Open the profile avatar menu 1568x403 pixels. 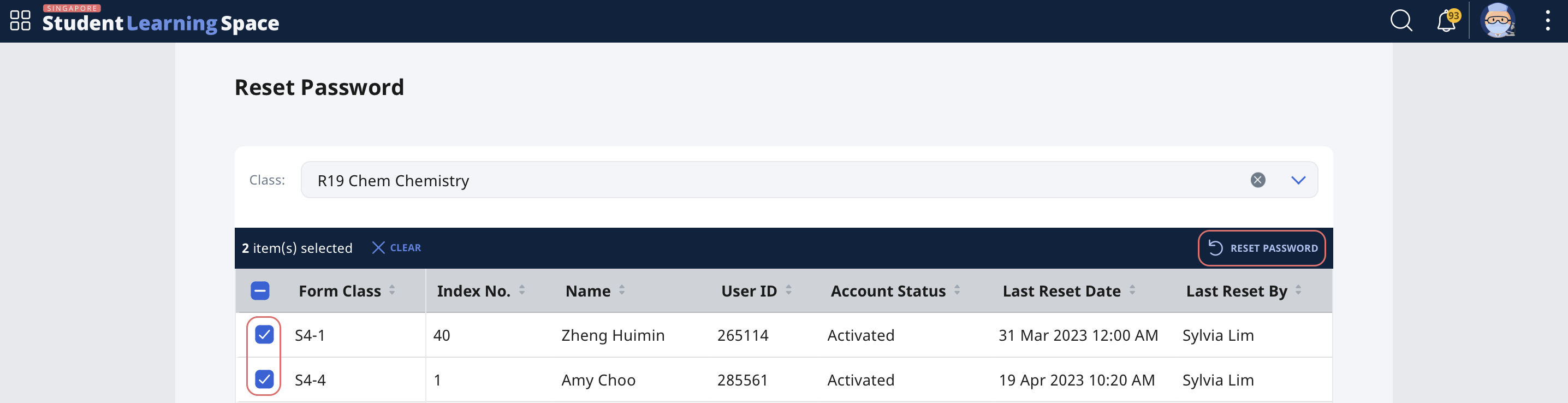(x=1499, y=20)
